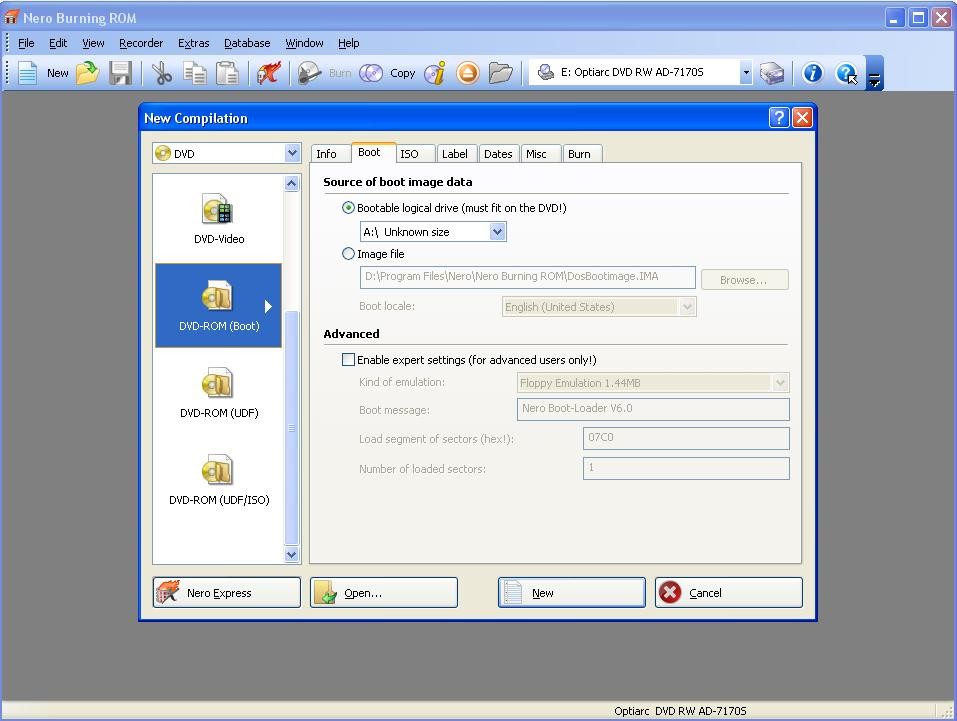This screenshot has height=721, width=957.
Task: Open the file browser folder icon
Action: tap(500, 73)
